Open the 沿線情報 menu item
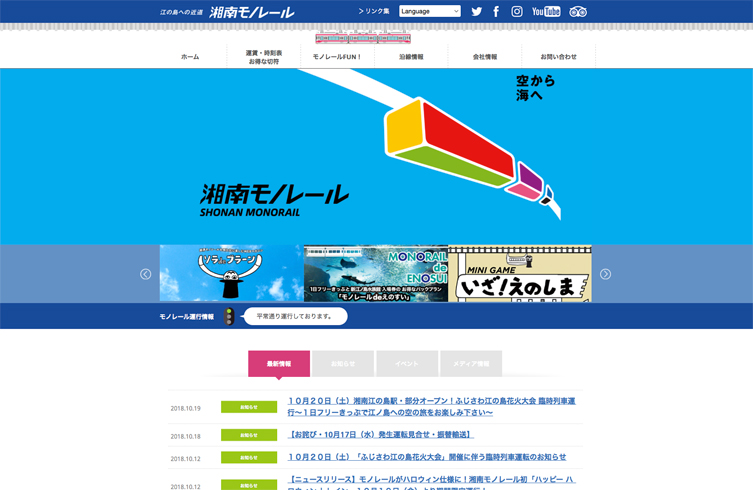This screenshot has width=753, height=490. (411, 57)
